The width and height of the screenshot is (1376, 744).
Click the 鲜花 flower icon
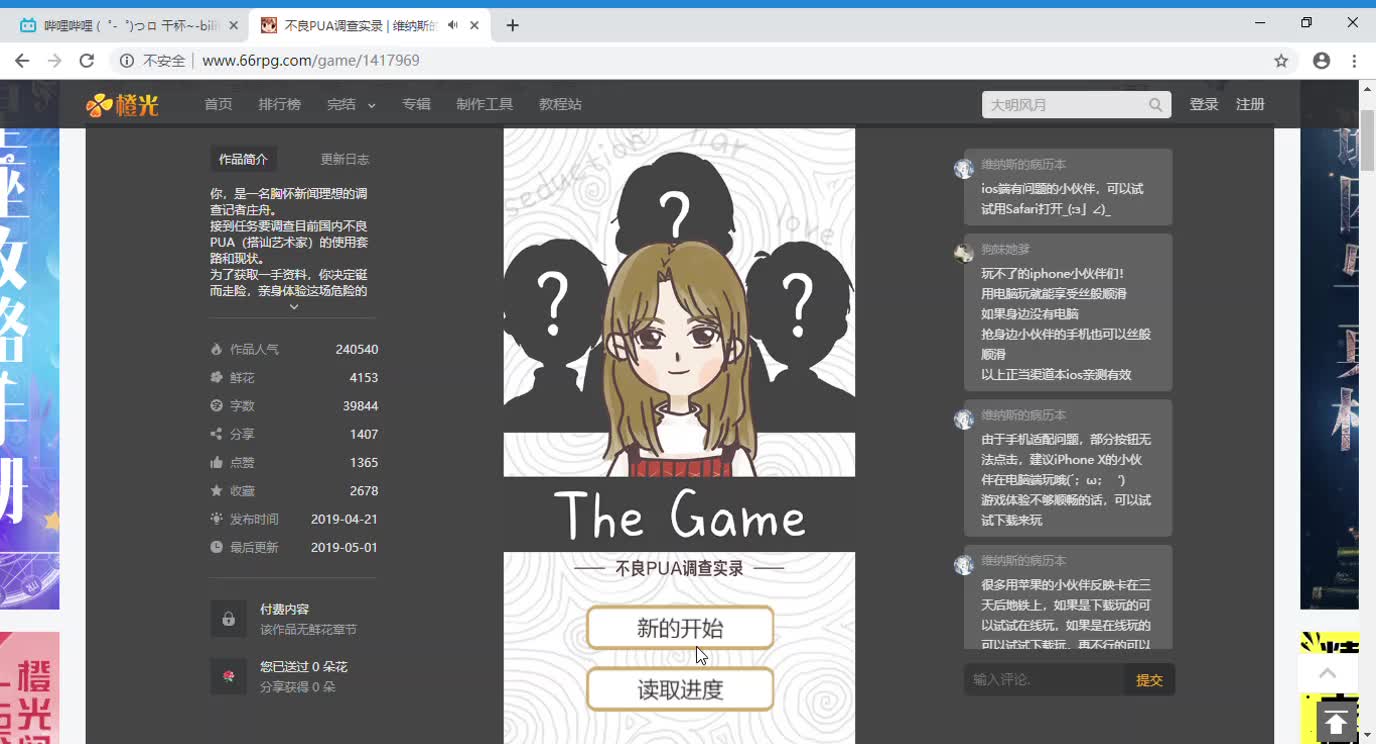(x=216, y=378)
